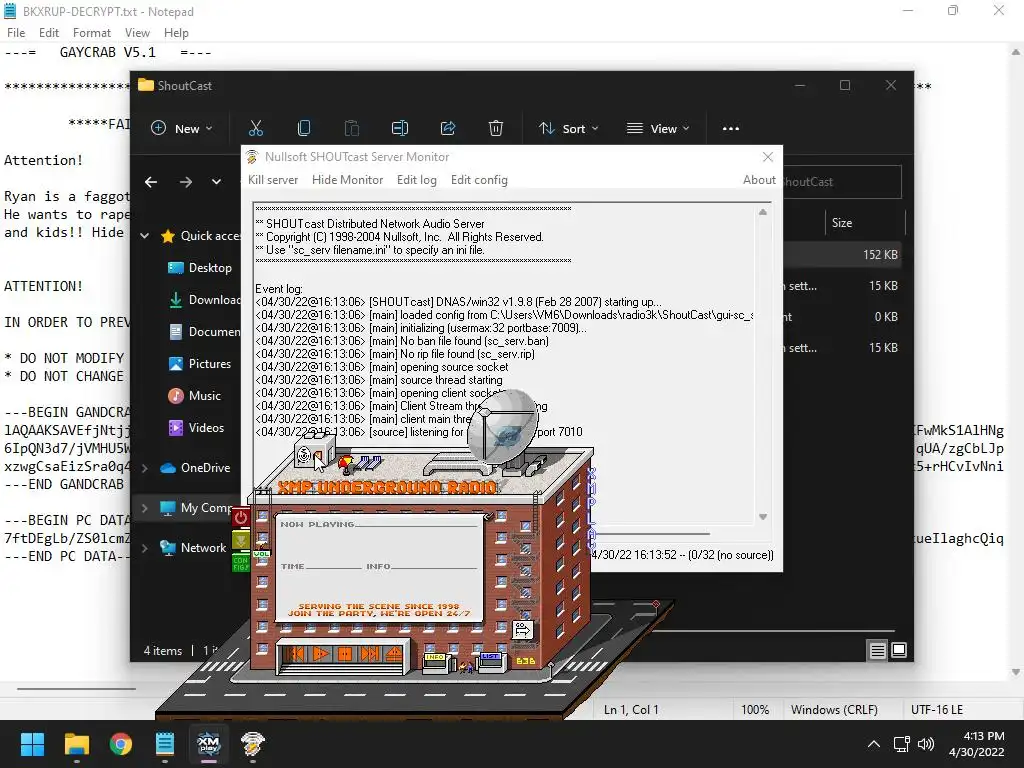This screenshot has height=768, width=1024.
Task: Click Kill server in SHOUTcast monitor
Action: click(x=273, y=180)
